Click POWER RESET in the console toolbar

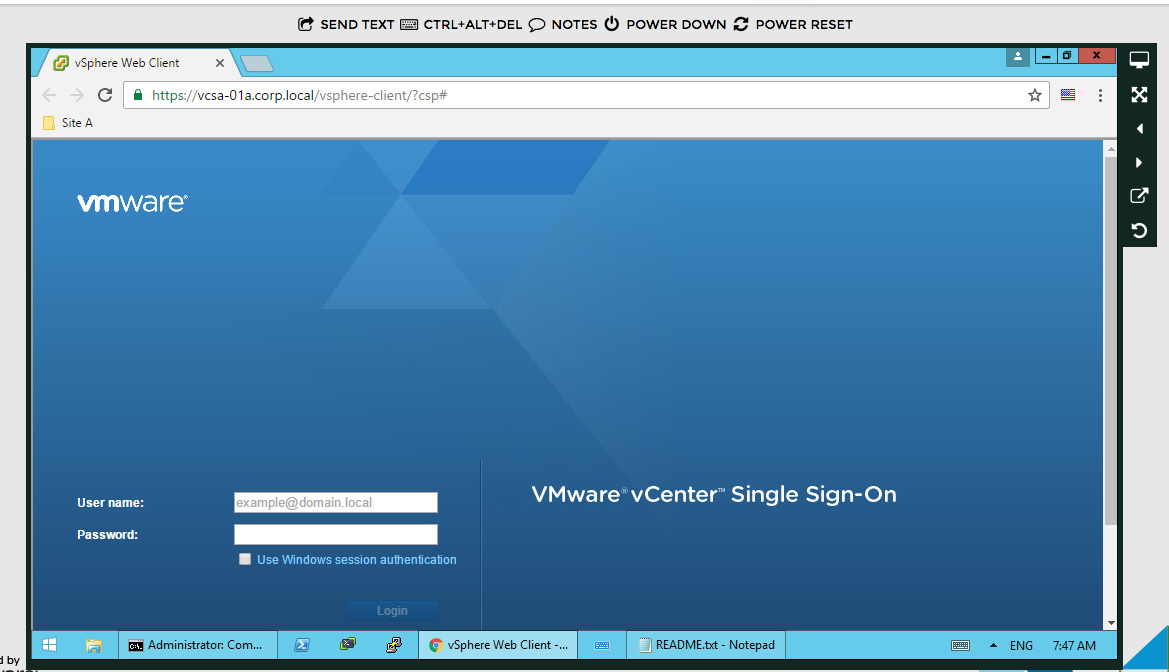(793, 24)
